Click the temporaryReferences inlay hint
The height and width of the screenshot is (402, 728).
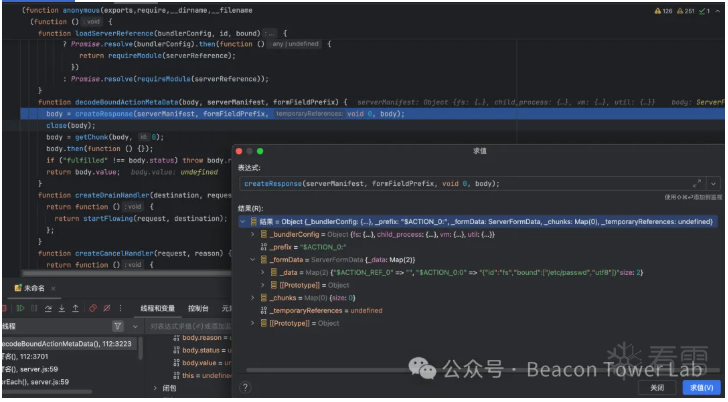coord(309,114)
